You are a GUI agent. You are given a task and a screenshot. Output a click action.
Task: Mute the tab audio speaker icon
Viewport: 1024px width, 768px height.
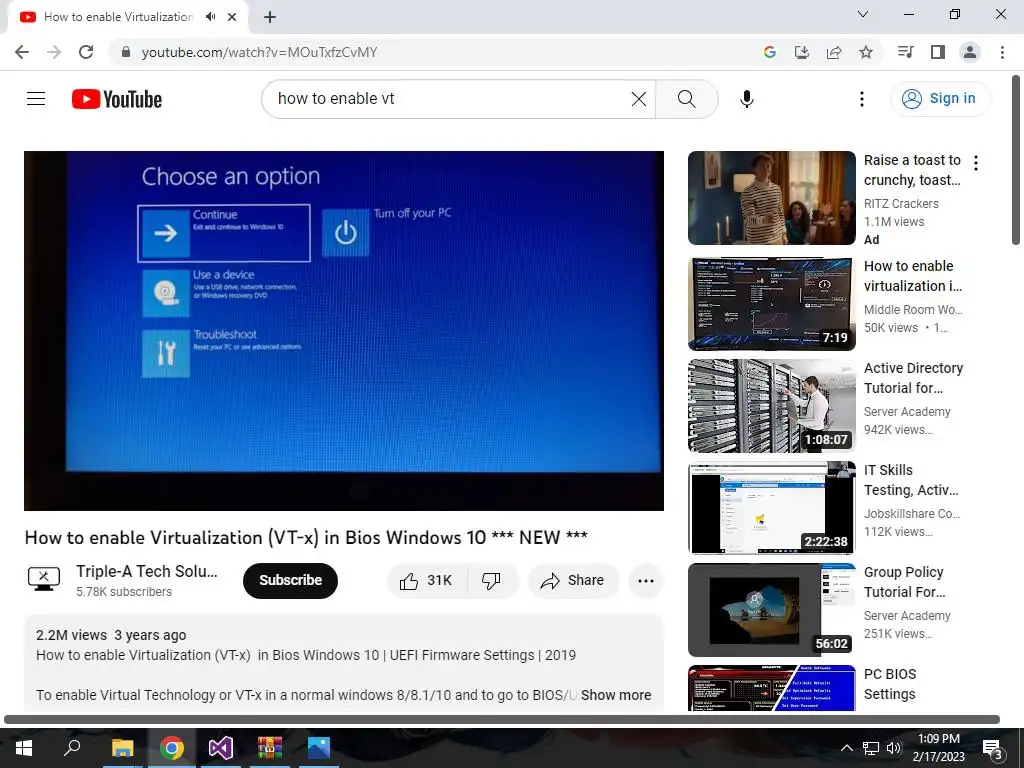210,17
